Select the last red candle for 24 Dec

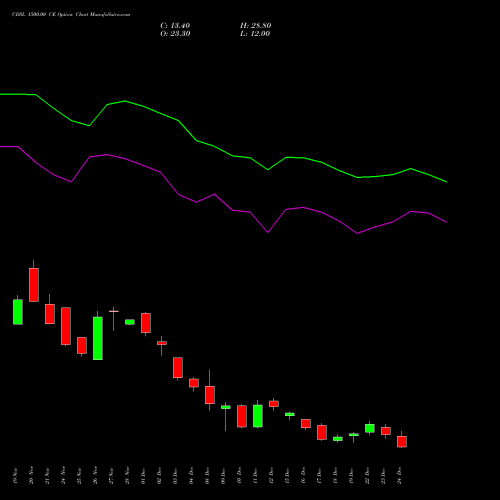click(402, 441)
